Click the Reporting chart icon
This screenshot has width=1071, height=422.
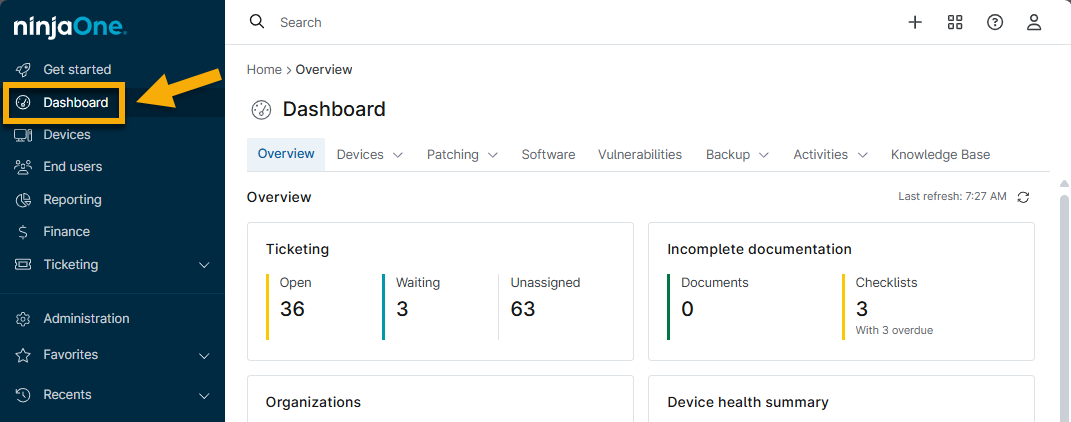tap(24, 200)
